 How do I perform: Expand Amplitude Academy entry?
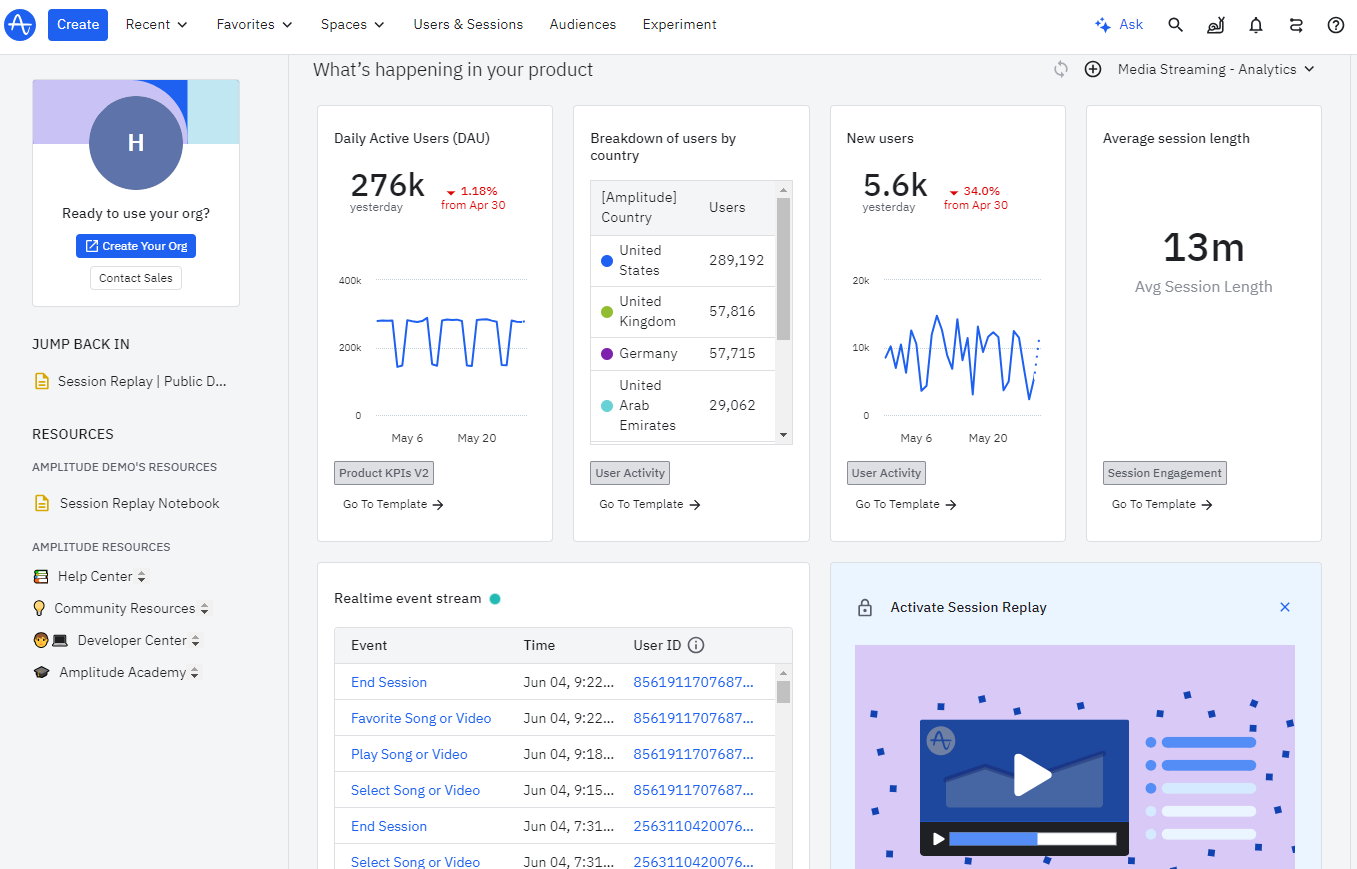click(x=194, y=673)
